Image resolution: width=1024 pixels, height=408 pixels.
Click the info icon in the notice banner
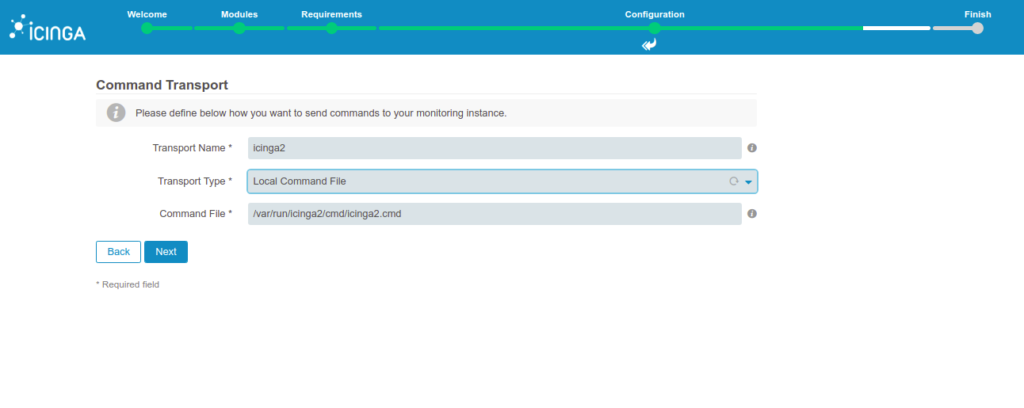coord(116,112)
